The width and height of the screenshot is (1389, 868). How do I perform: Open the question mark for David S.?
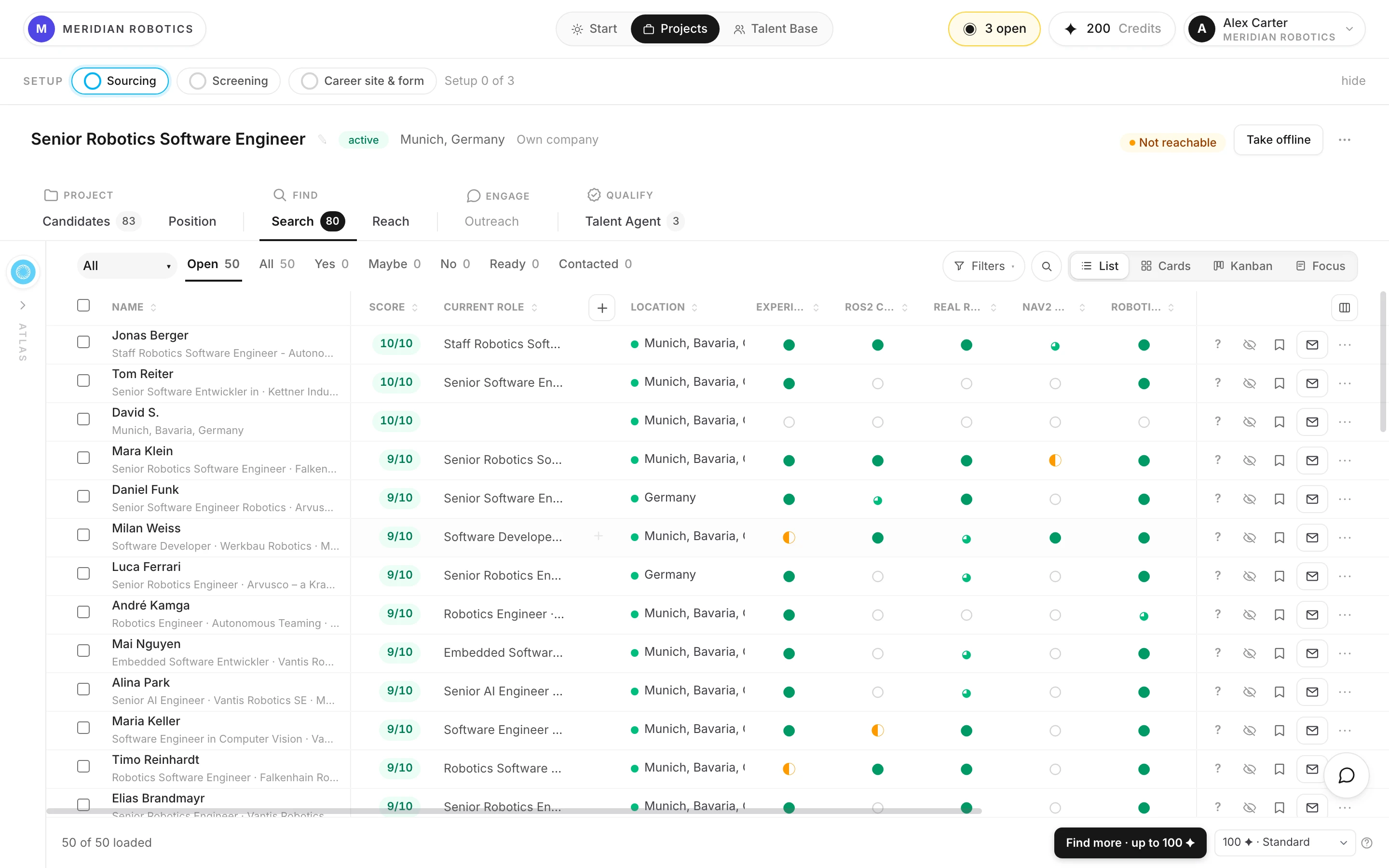[1217, 421]
